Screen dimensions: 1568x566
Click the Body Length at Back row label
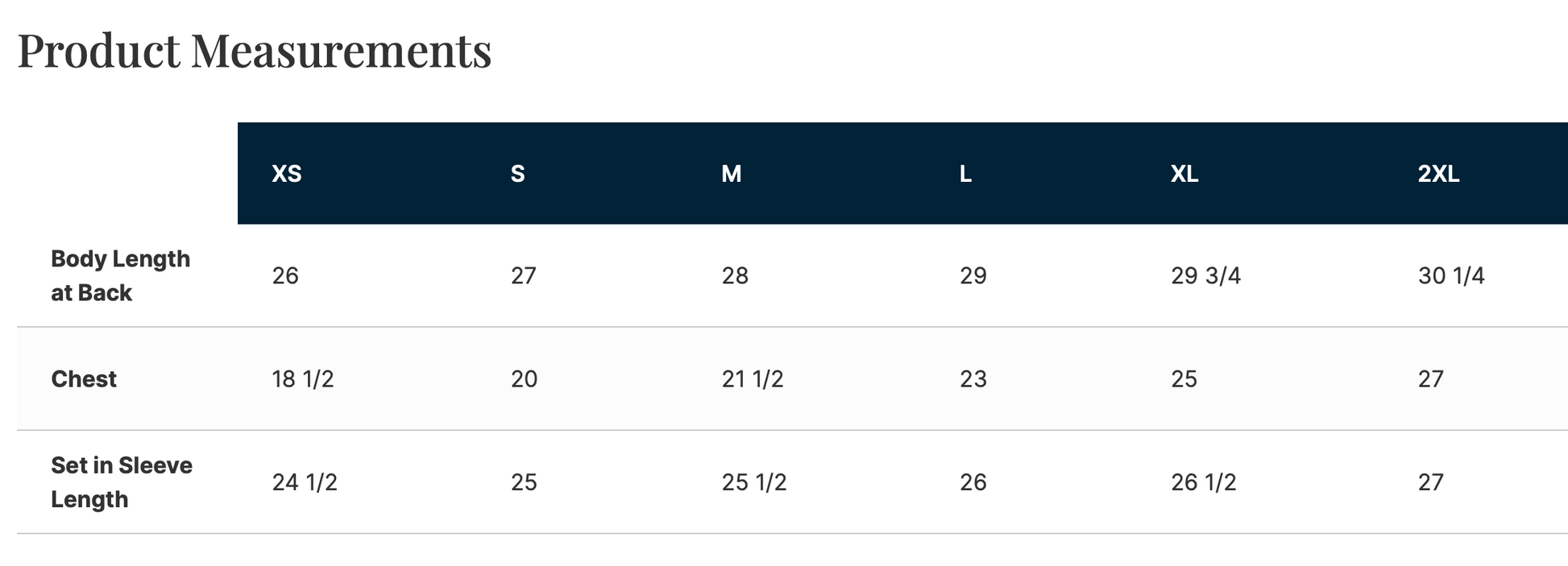[x=120, y=275]
